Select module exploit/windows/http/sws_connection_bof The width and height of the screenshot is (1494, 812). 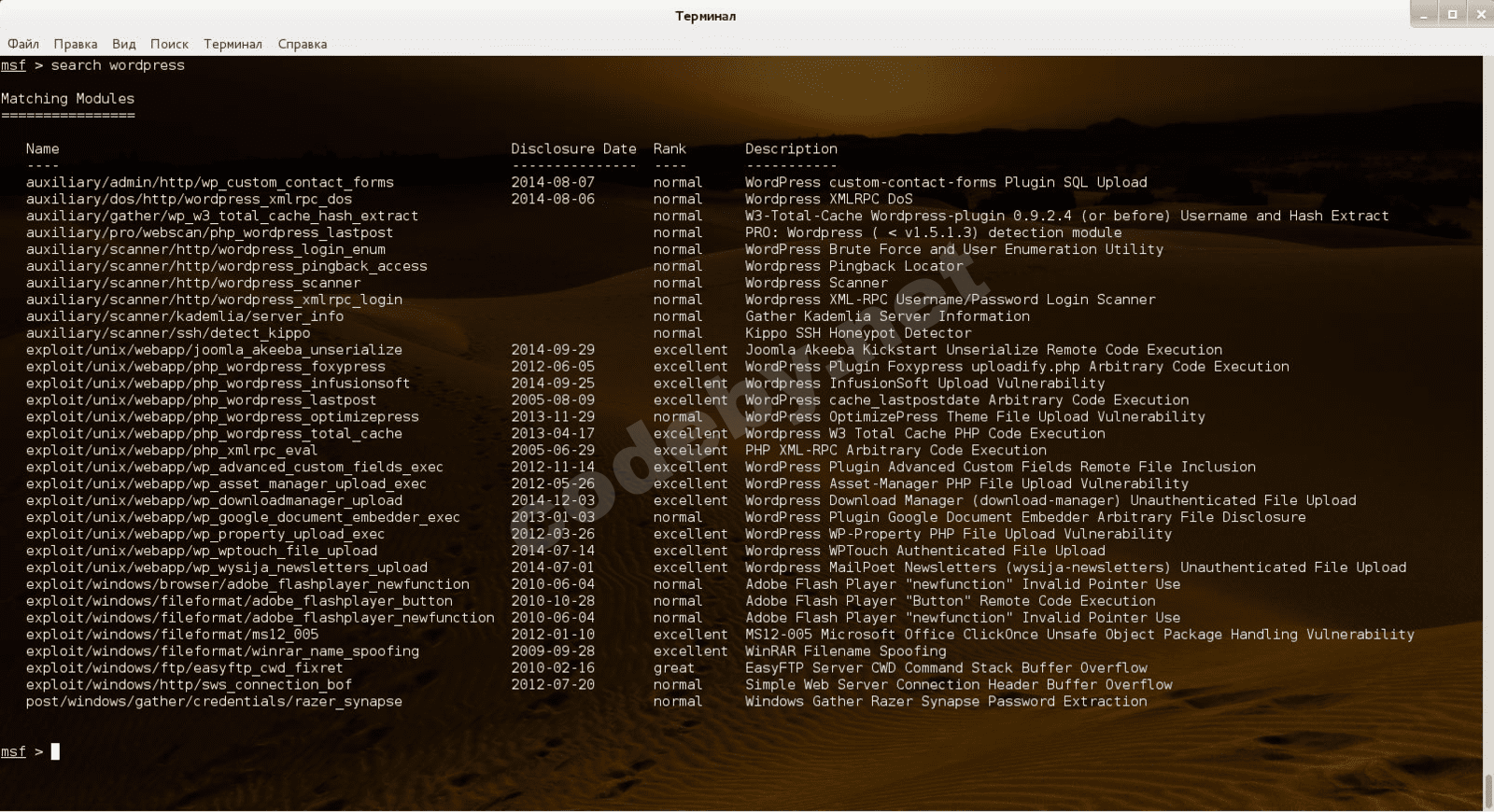coord(189,687)
